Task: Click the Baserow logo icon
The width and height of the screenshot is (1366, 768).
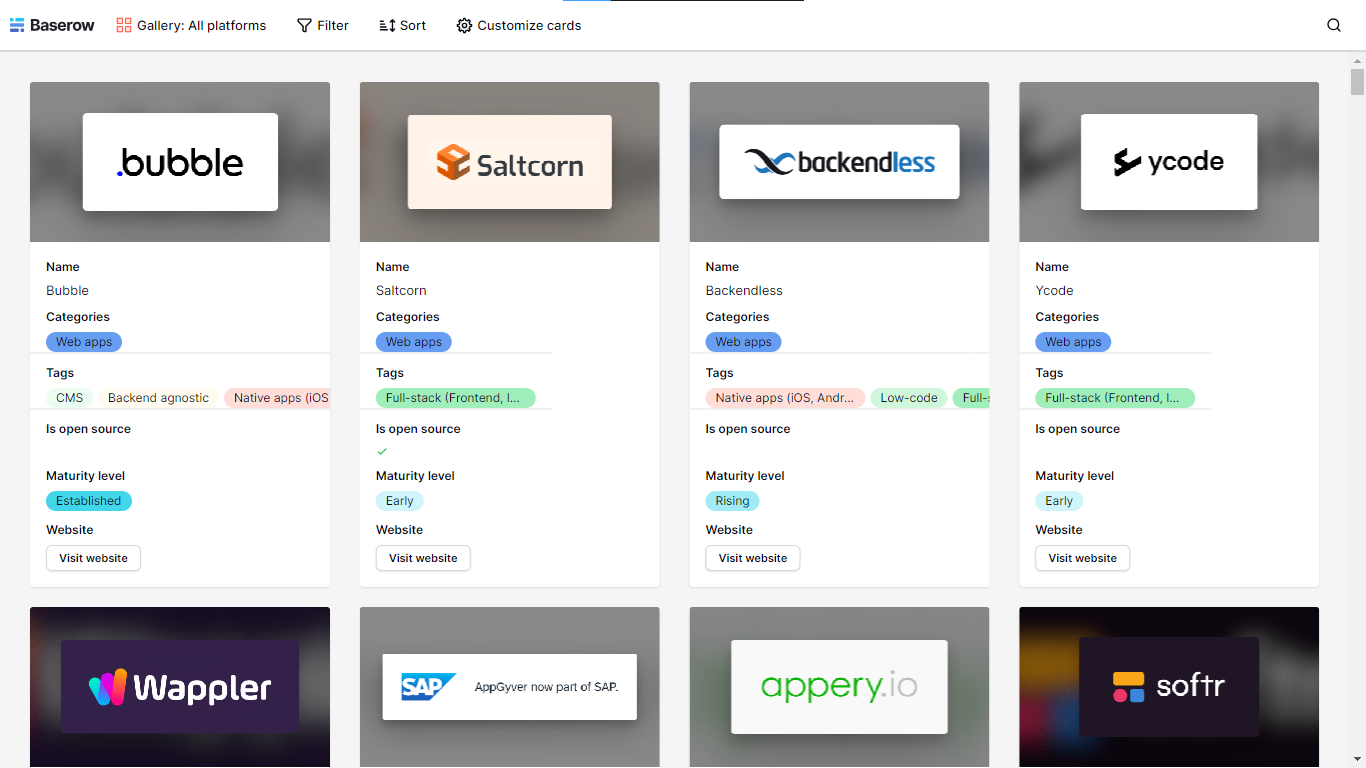Action: [x=17, y=25]
